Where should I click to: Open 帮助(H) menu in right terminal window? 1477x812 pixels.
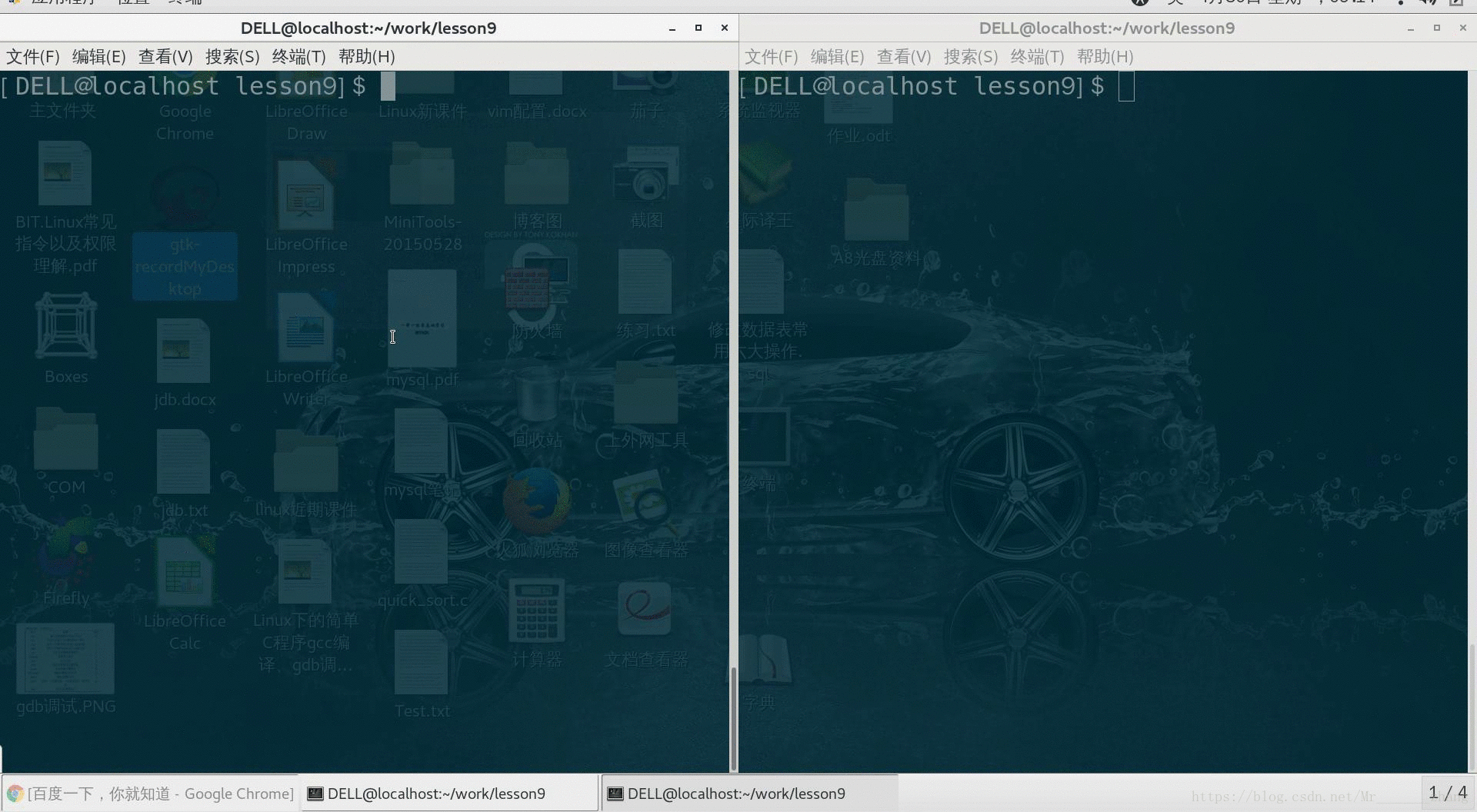pyautogui.click(x=1105, y=57)
